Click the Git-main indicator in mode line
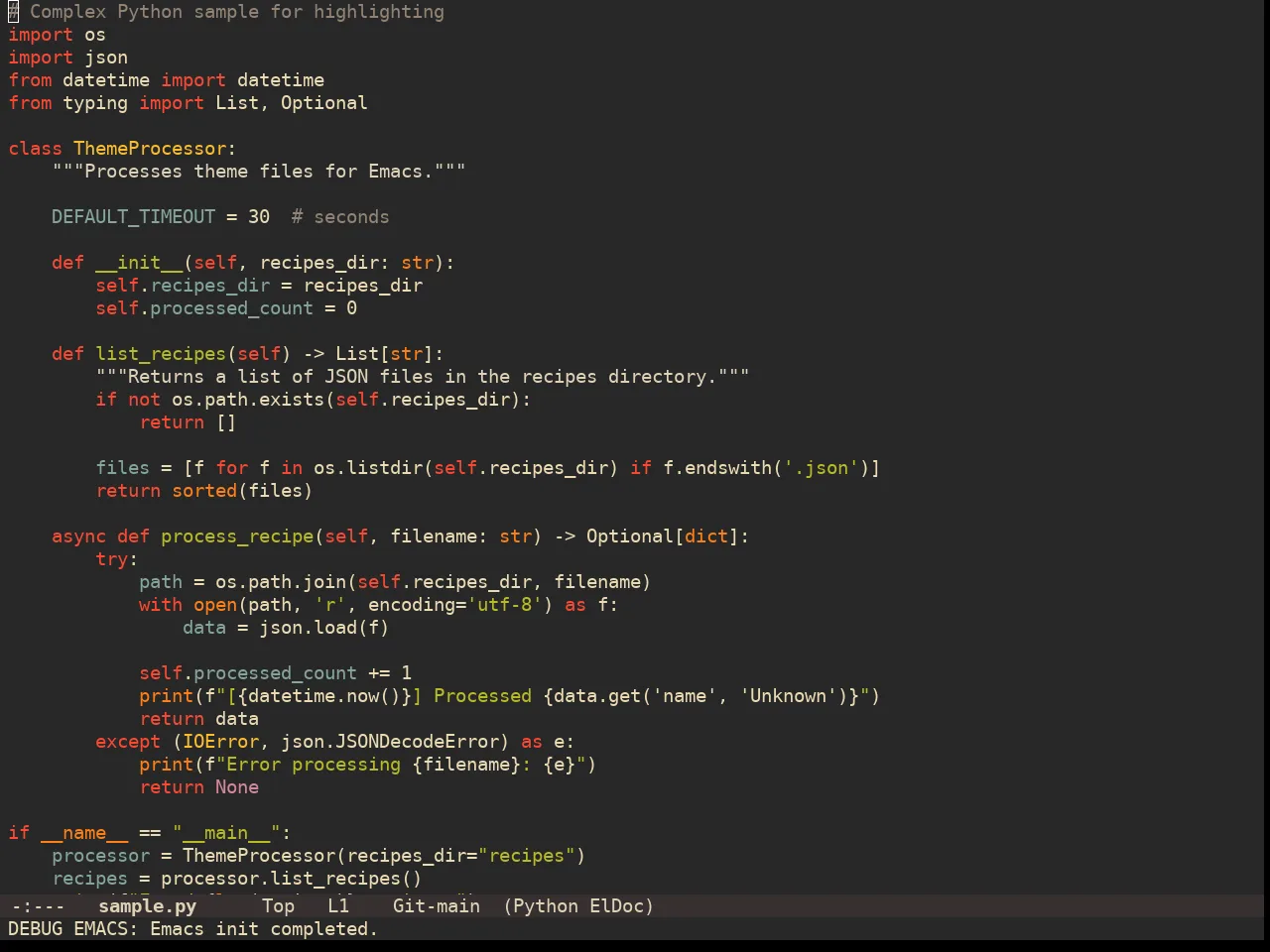 pos(436,905)
